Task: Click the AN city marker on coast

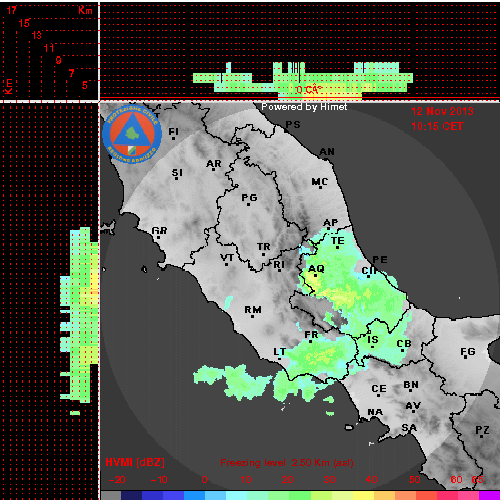Action: (326, 159)
